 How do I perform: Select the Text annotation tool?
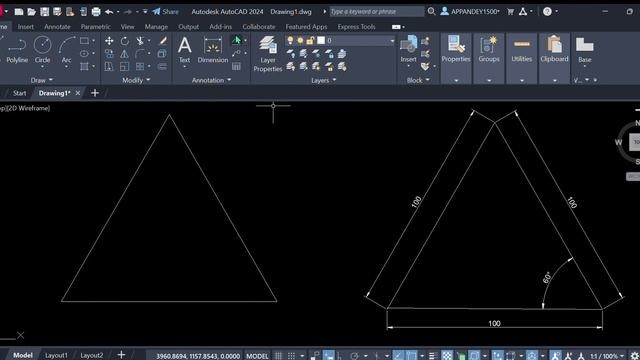[184, 50]
